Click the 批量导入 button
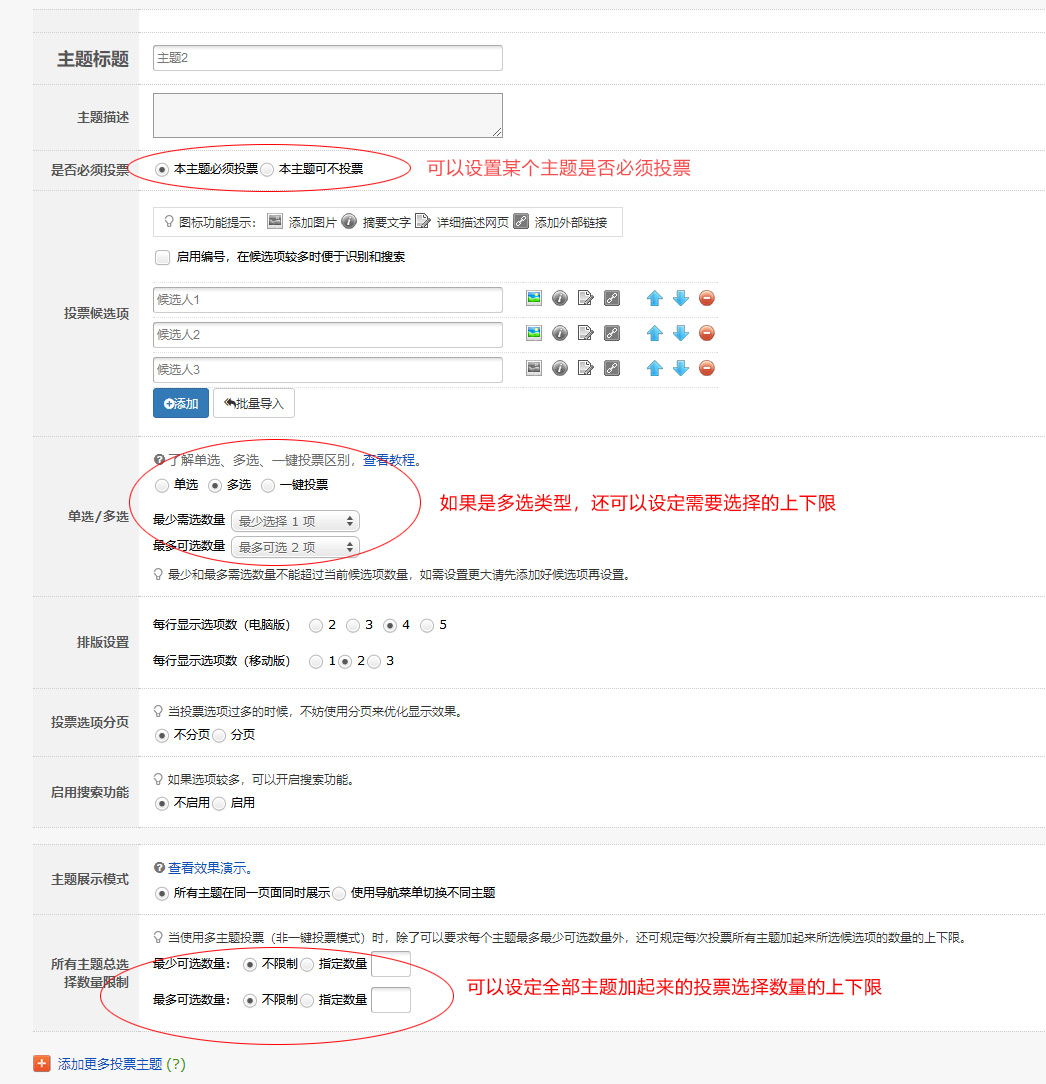This screenshot has width=1046, height=1084. point(254,404)
